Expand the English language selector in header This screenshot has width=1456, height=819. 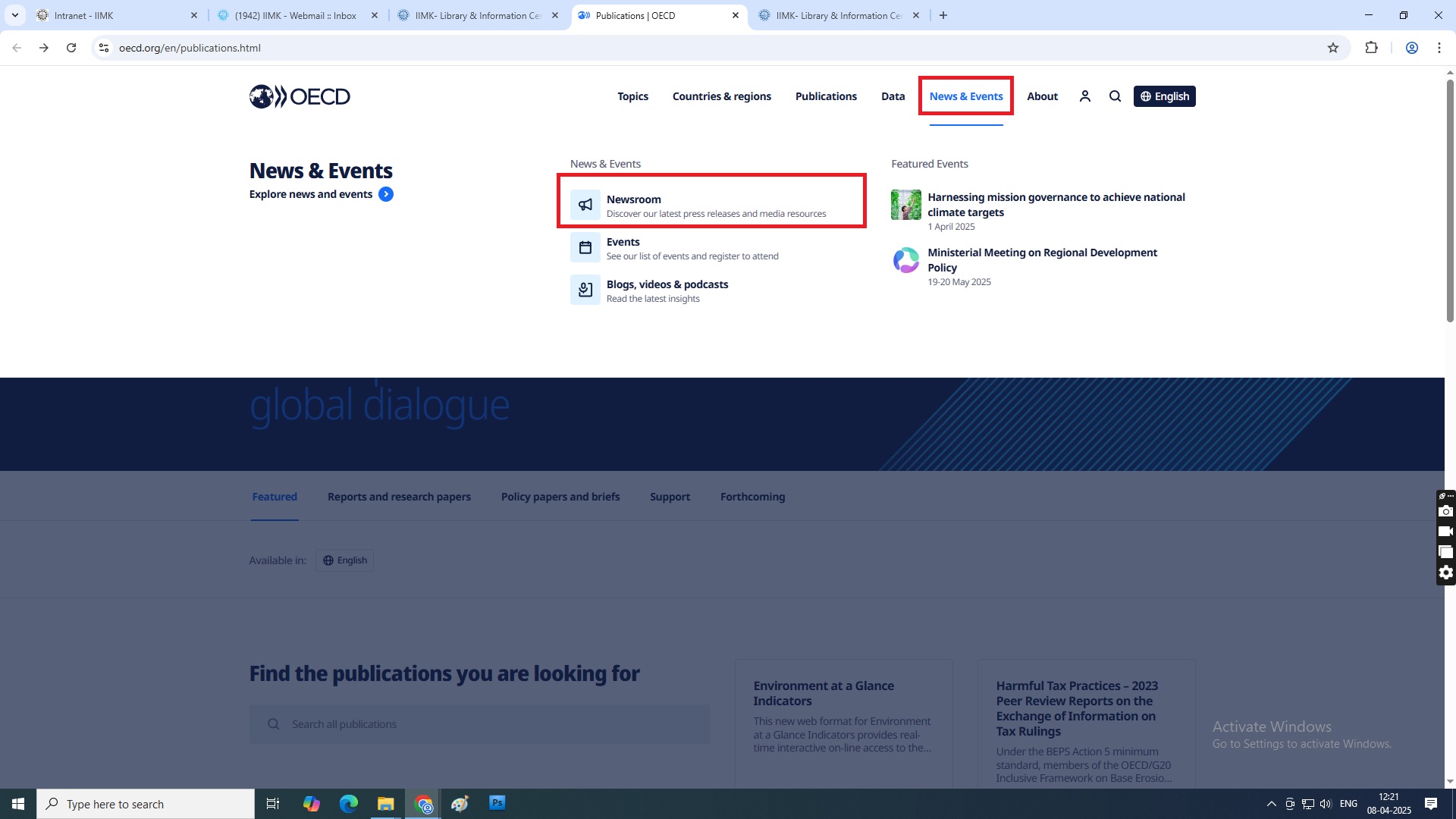1164,96
